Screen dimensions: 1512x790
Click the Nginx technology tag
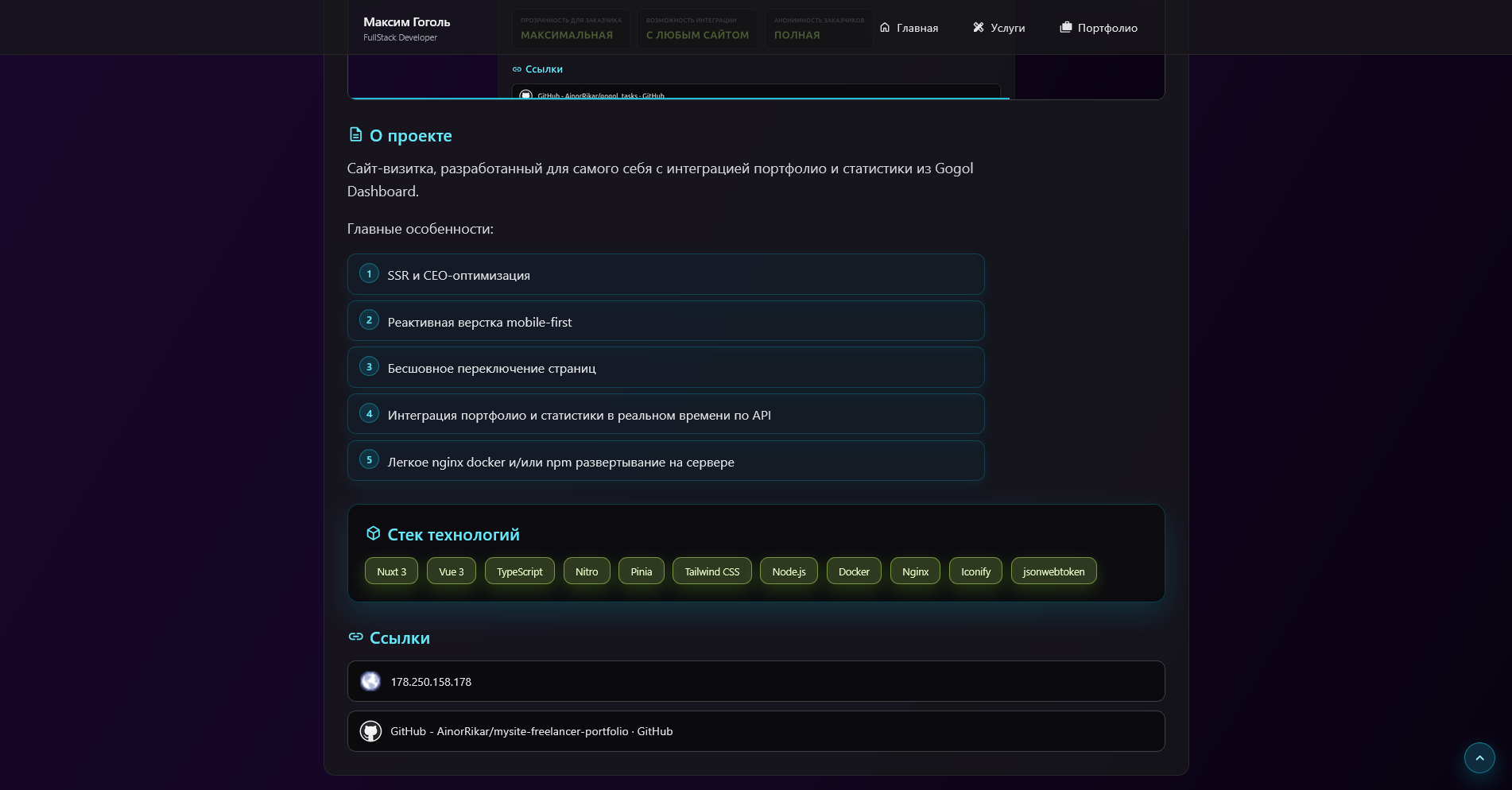click(x=915, y=571)
